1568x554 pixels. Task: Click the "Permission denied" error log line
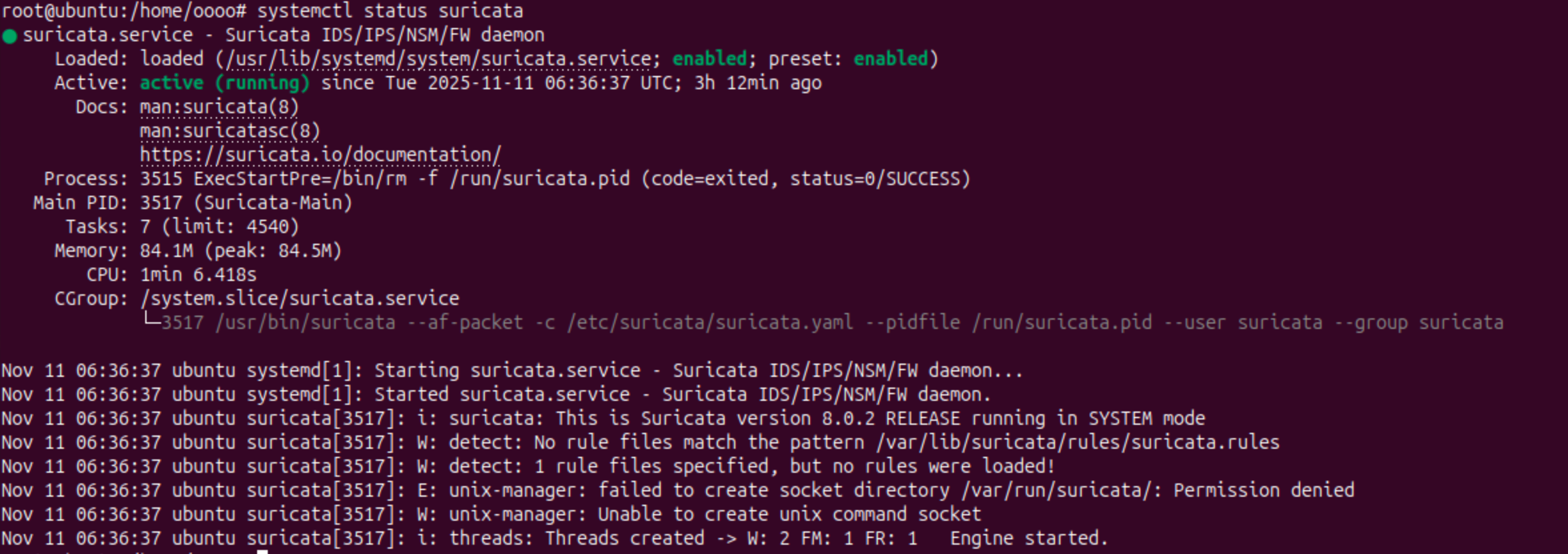(x=1263, y=491)
